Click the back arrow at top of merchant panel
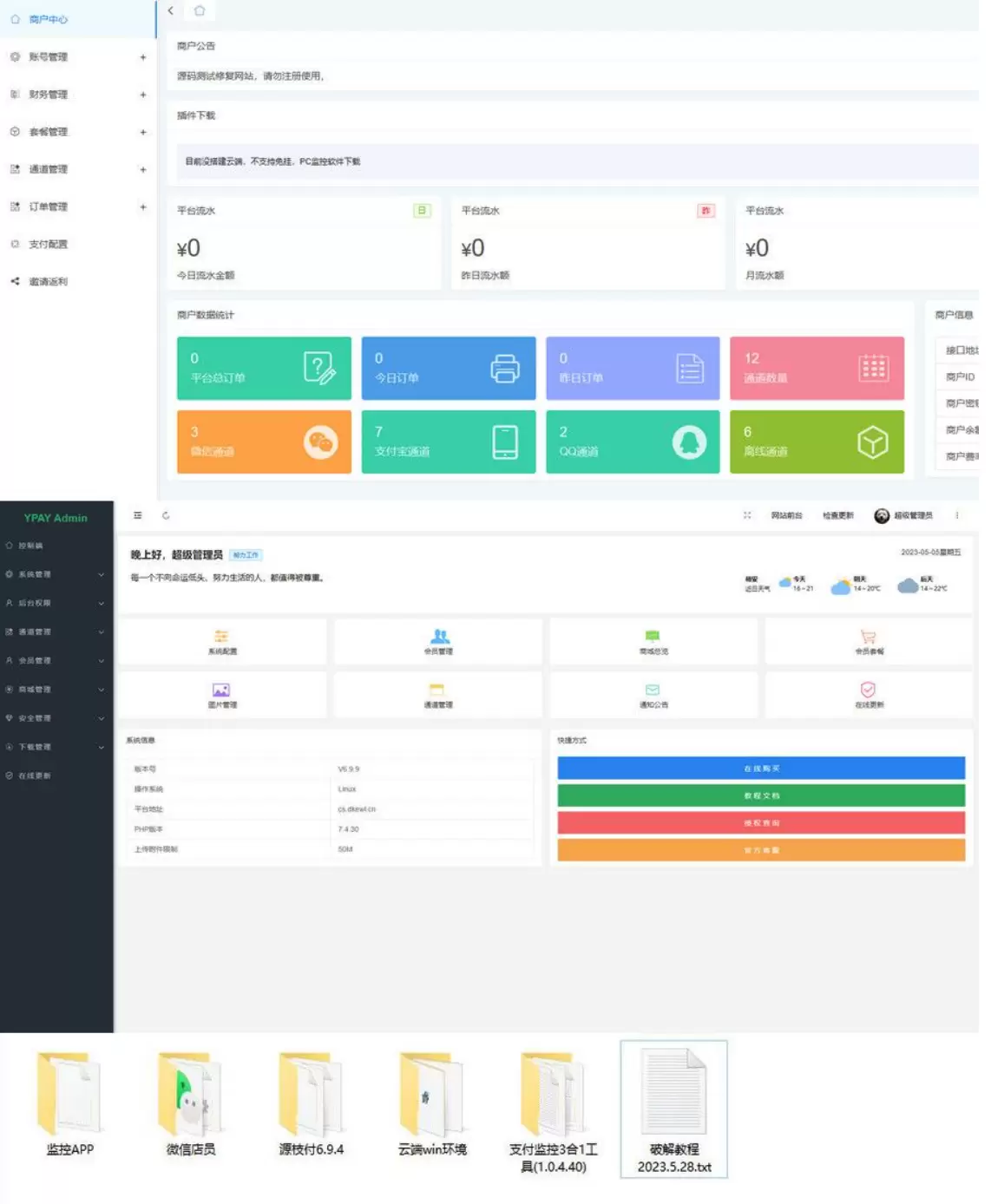This screenshot has height=1204, width=991. click(171, 11)
